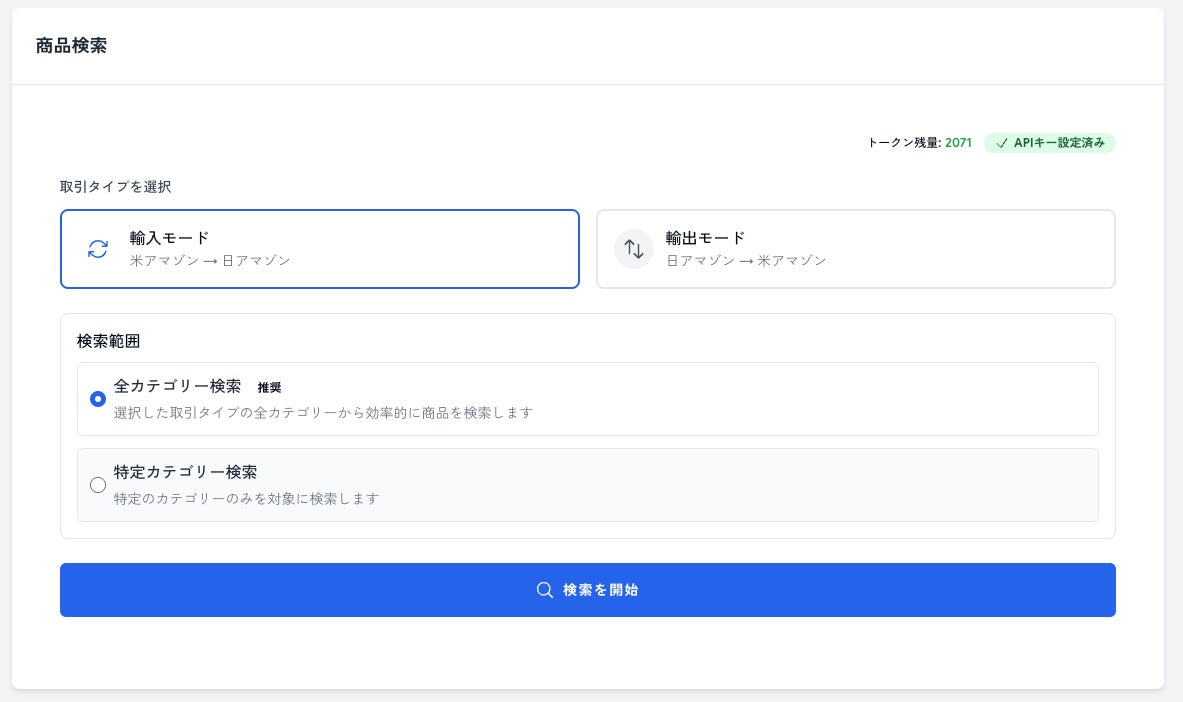Click the 推奨 badge next to 全カテゴリー検索
This screenshot has width=1183, height=702.
269,387
